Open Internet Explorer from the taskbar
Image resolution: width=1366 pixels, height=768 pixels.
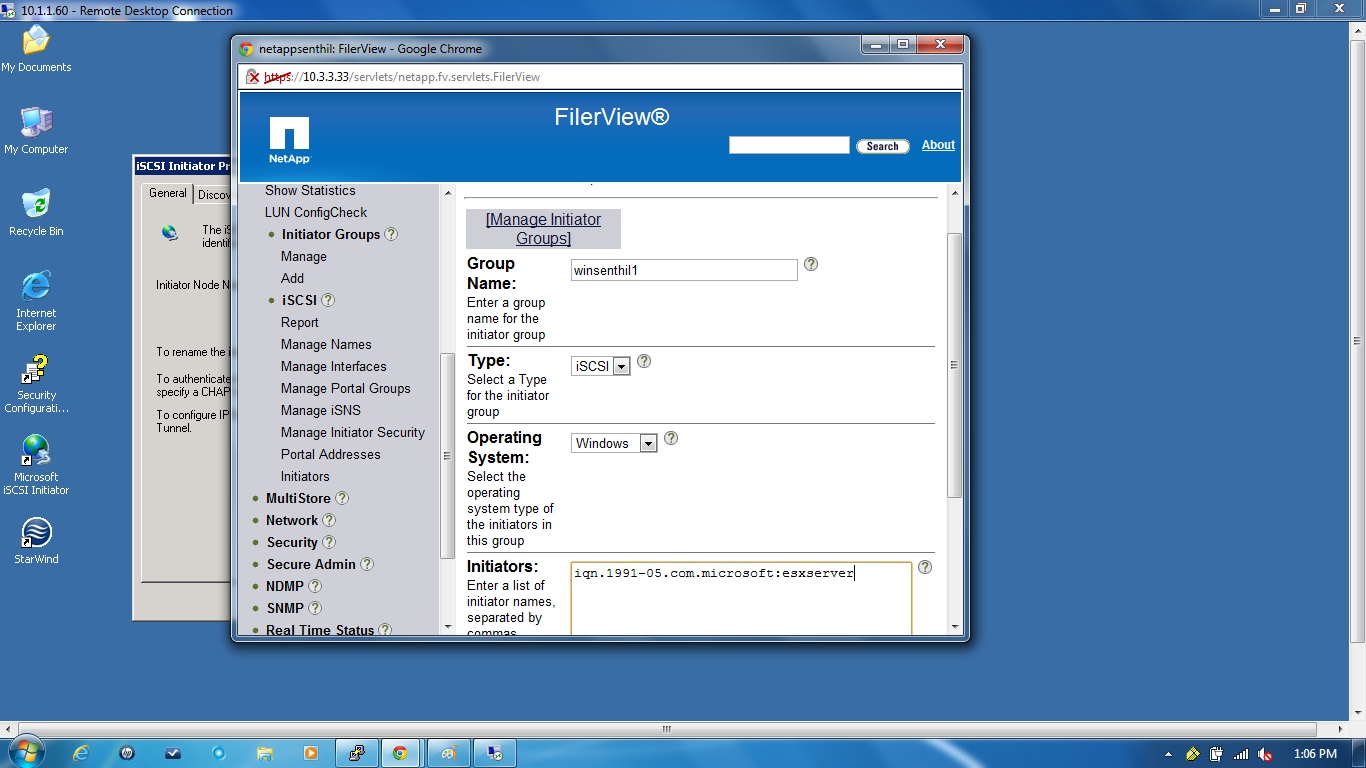[82, 753]
